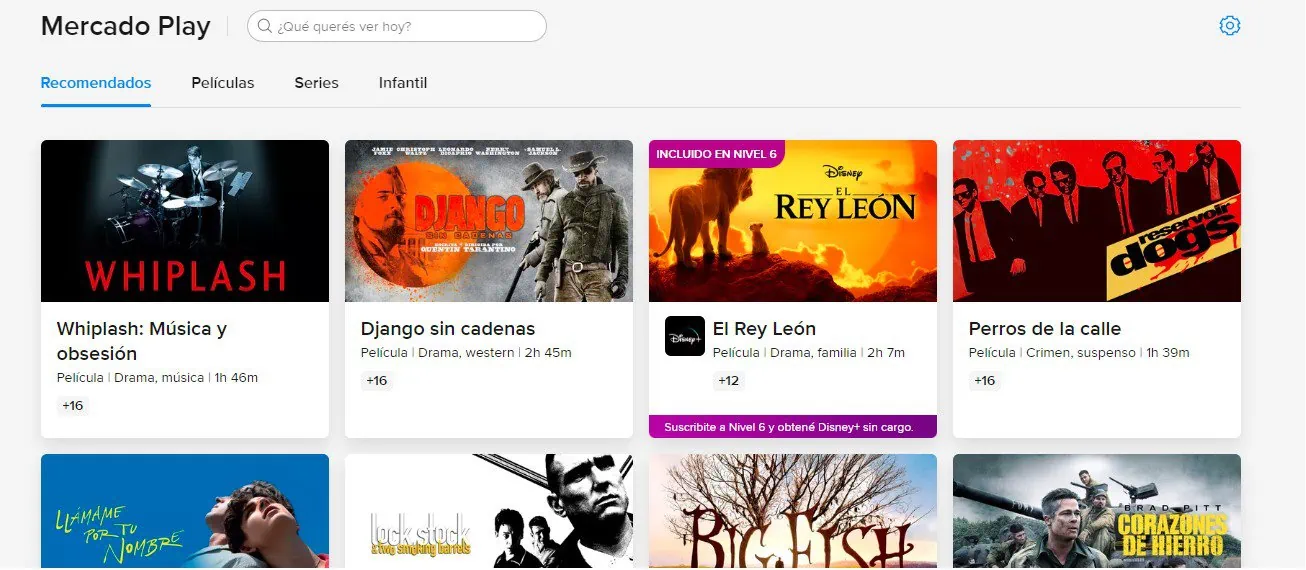Focus the '¿Qué querés ver hoy?' search field
Viewport: 1306px width, 570px height.
pos(397,26)
